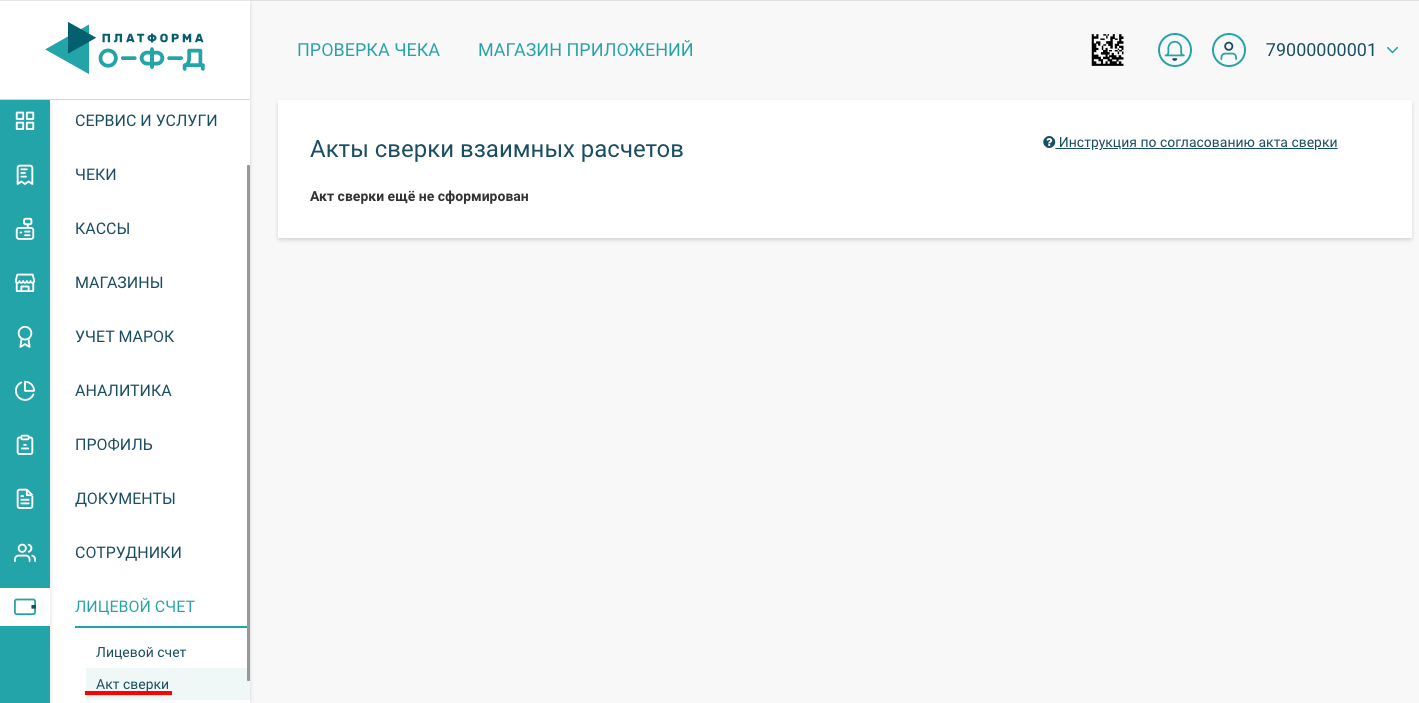
Task: Select the Лицевой счет submenu item
Action: coord(141,652)
